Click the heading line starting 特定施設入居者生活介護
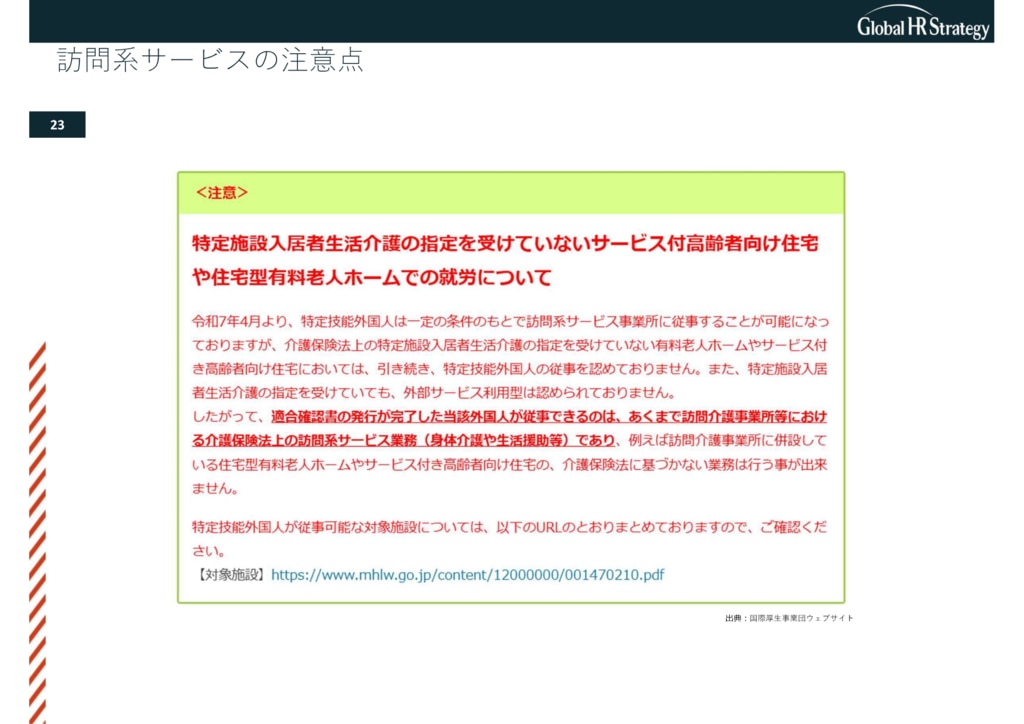Viewport: 1024px width, 724px height. coord(505,244)
